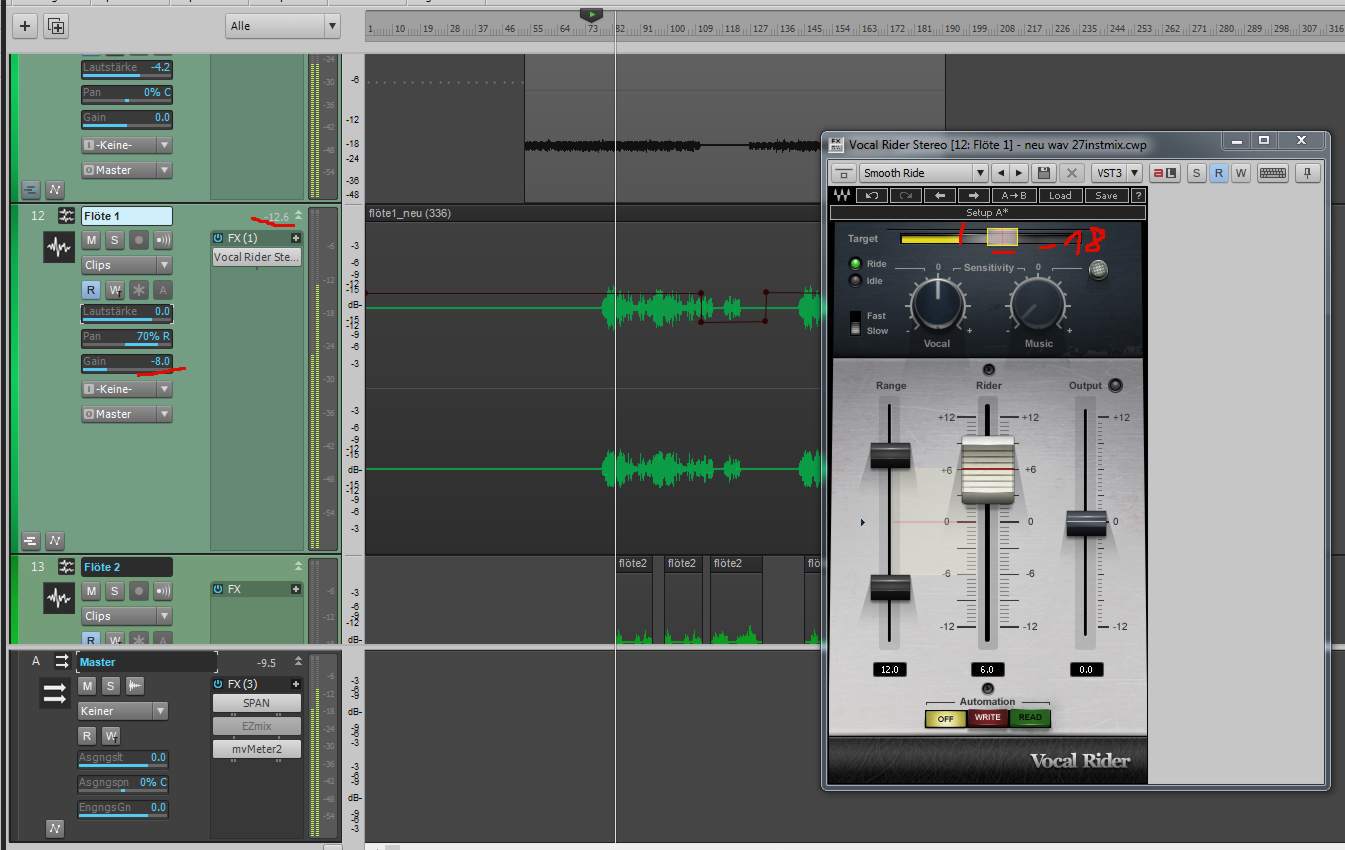
Task: Set Vocal Rider automation to WRITE
Action: point(987,718)
